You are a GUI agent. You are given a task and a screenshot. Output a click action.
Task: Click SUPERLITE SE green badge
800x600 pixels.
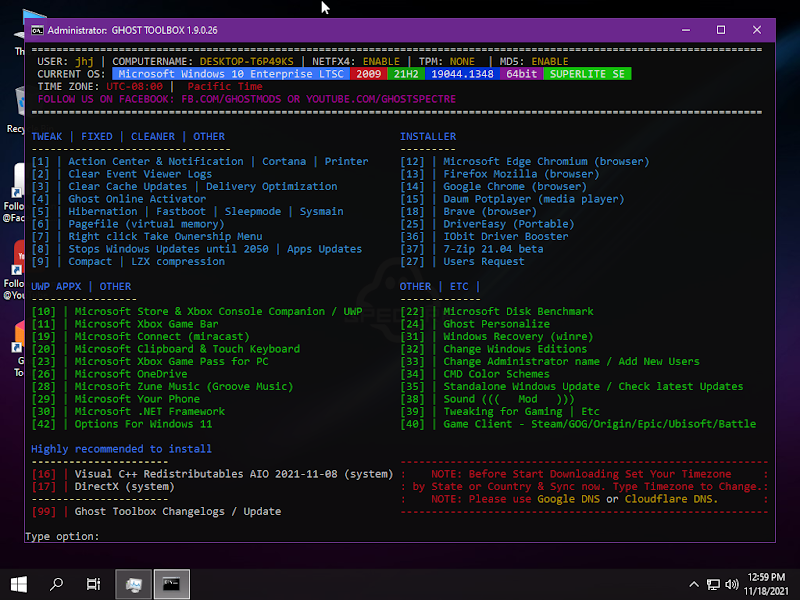(x=587, y=74)
